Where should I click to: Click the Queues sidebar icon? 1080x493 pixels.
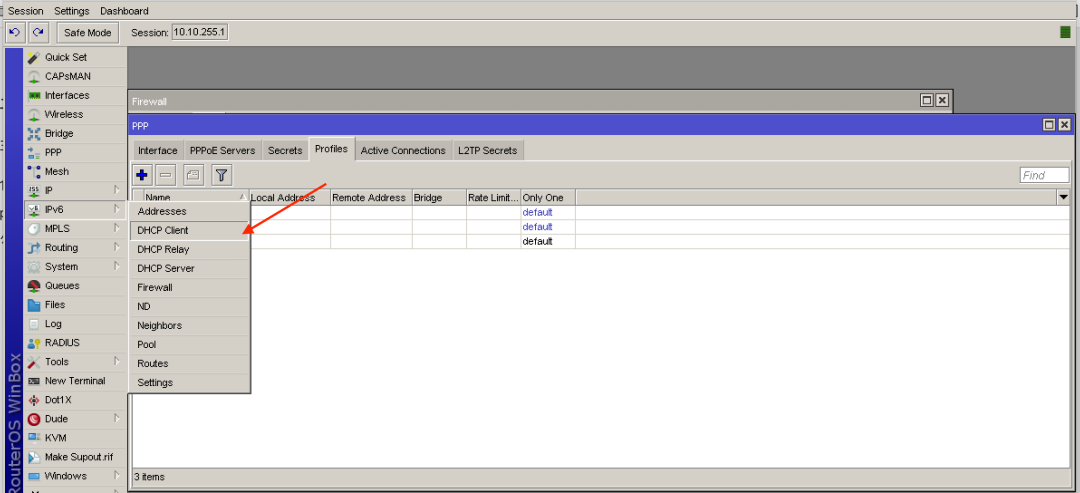click(x=34, y=286)
